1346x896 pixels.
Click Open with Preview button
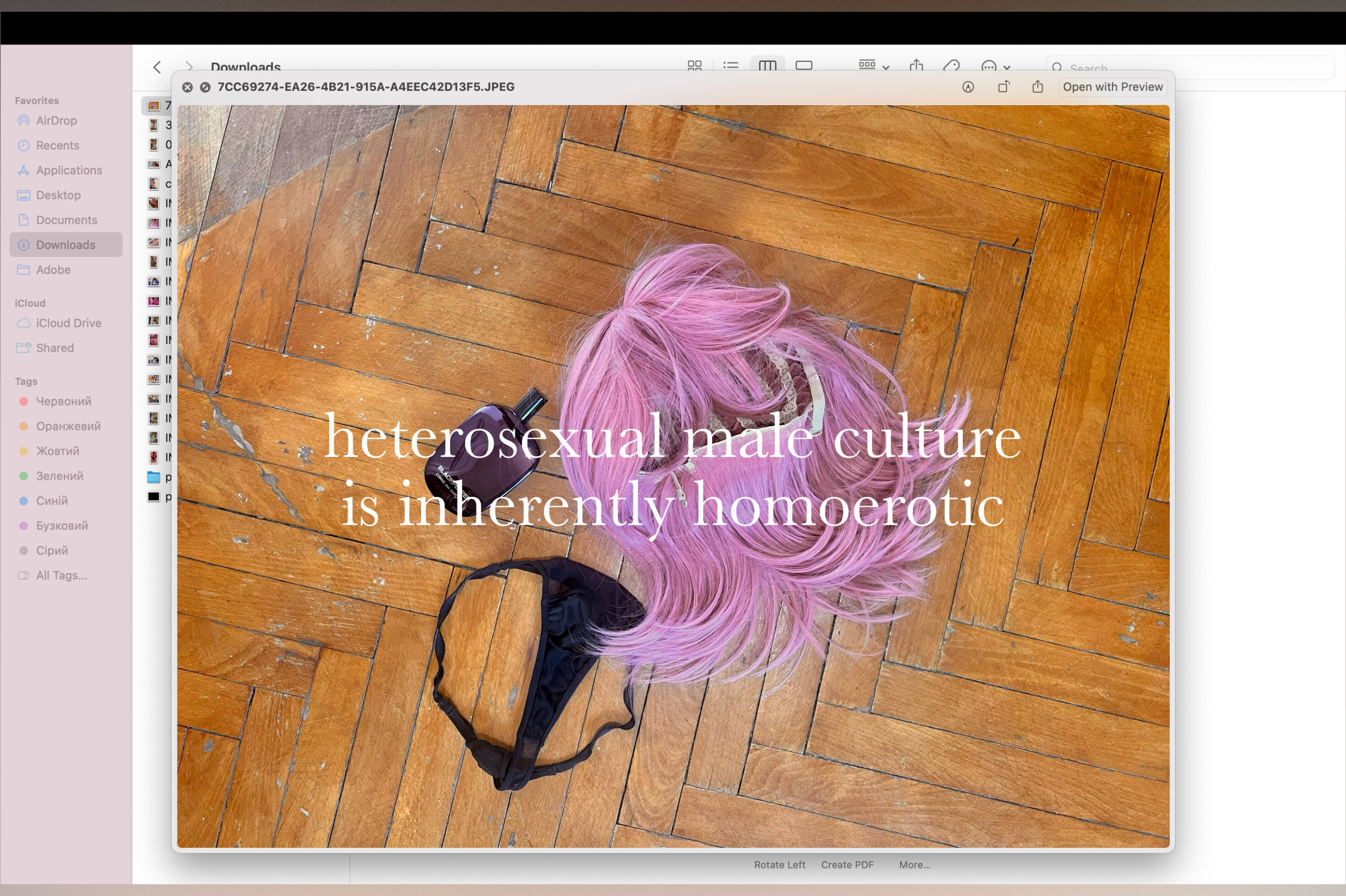click(x=1112, y=87)
